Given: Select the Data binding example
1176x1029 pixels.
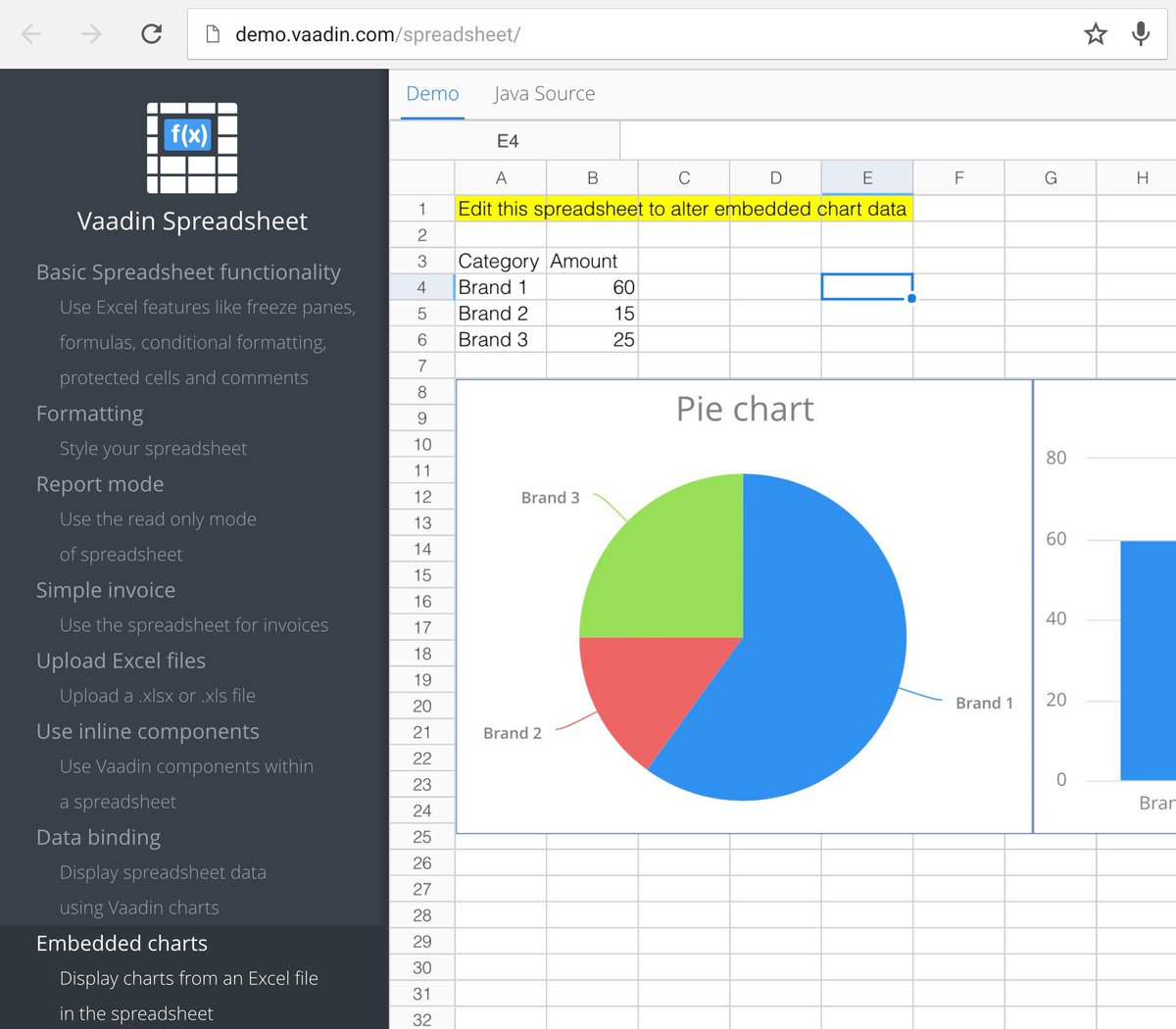Looking at the screenshot, I should point(98,837).
